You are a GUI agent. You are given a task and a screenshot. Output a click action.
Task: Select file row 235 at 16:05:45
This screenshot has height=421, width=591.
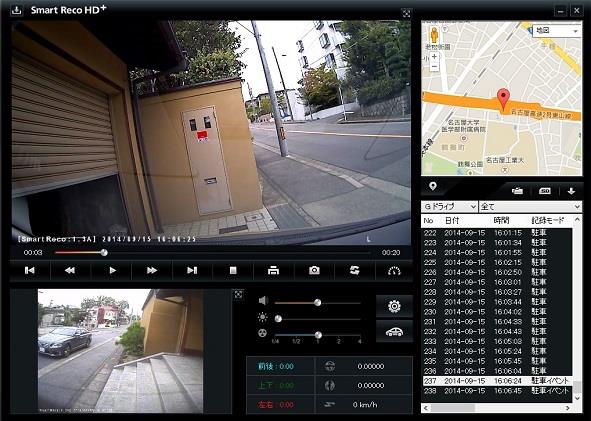pyautogui.click(x=497, y=361)
